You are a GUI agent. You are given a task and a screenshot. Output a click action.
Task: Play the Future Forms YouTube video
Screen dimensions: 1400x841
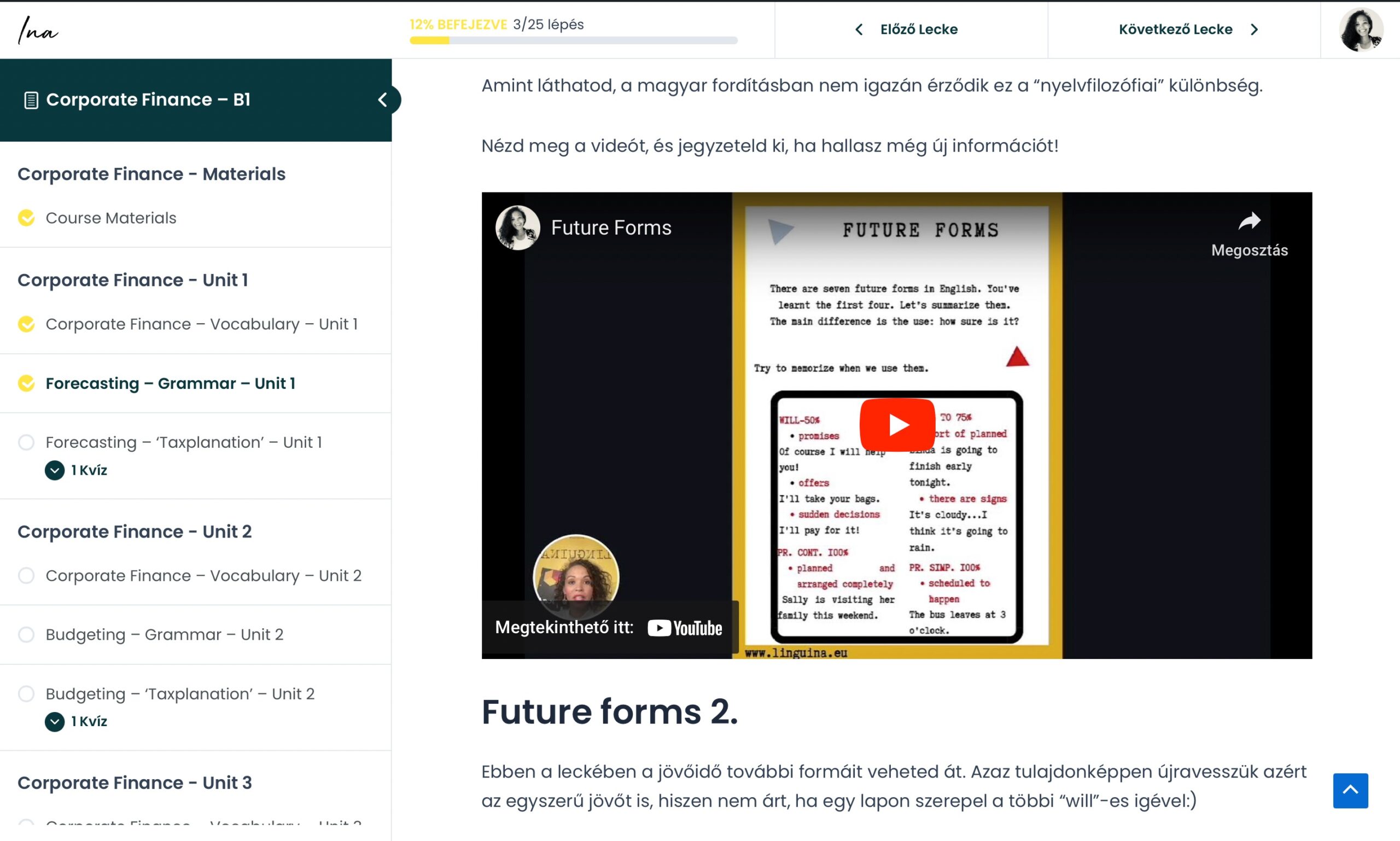(x=897, y=424)
